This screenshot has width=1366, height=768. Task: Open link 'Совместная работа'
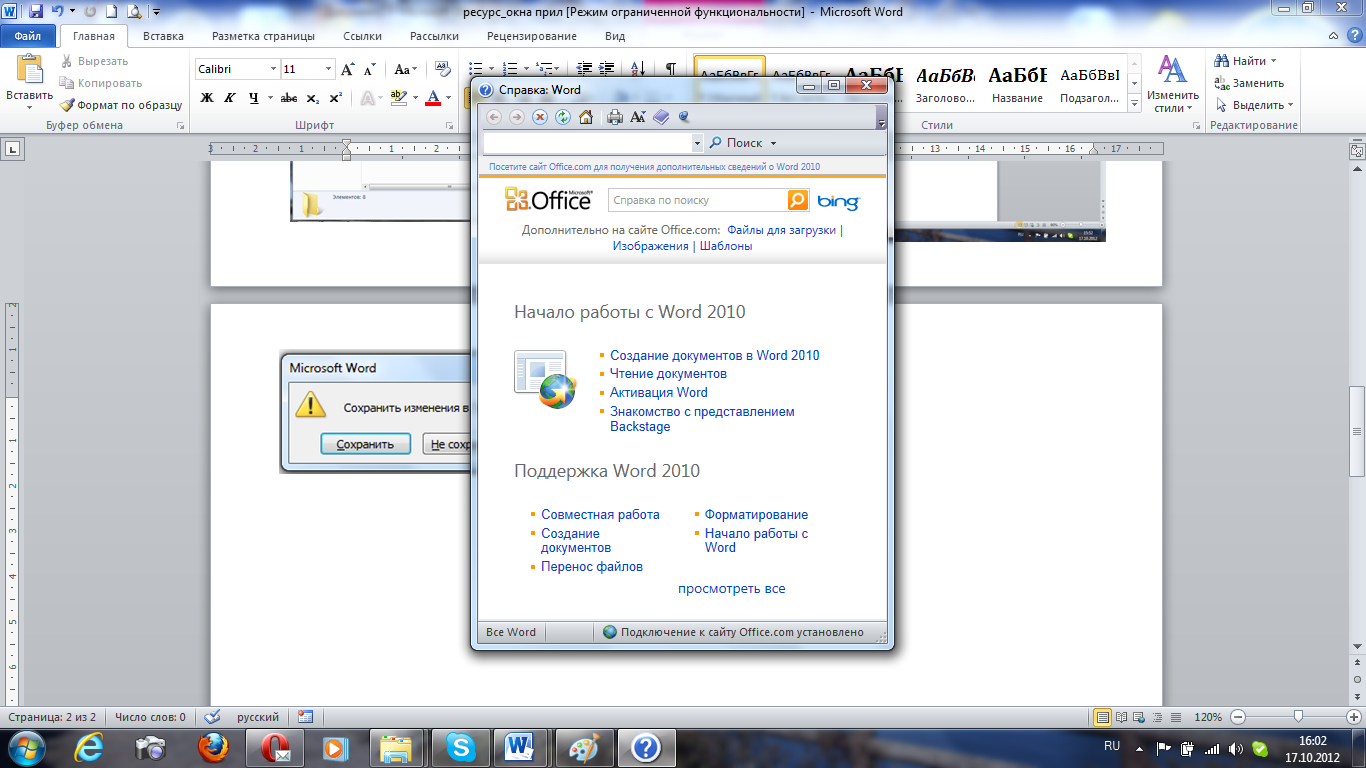600,514
